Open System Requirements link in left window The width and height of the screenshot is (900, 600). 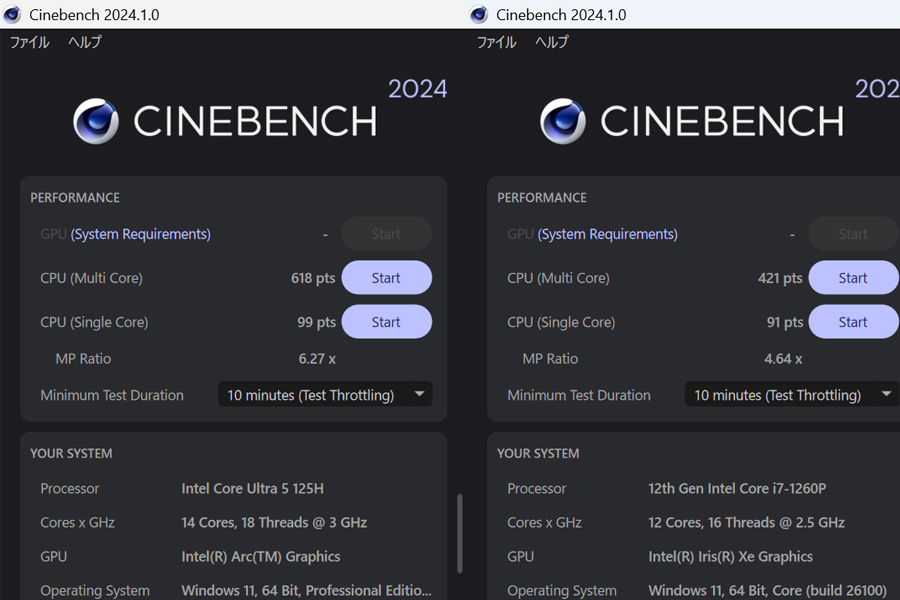tap(141, 234)
